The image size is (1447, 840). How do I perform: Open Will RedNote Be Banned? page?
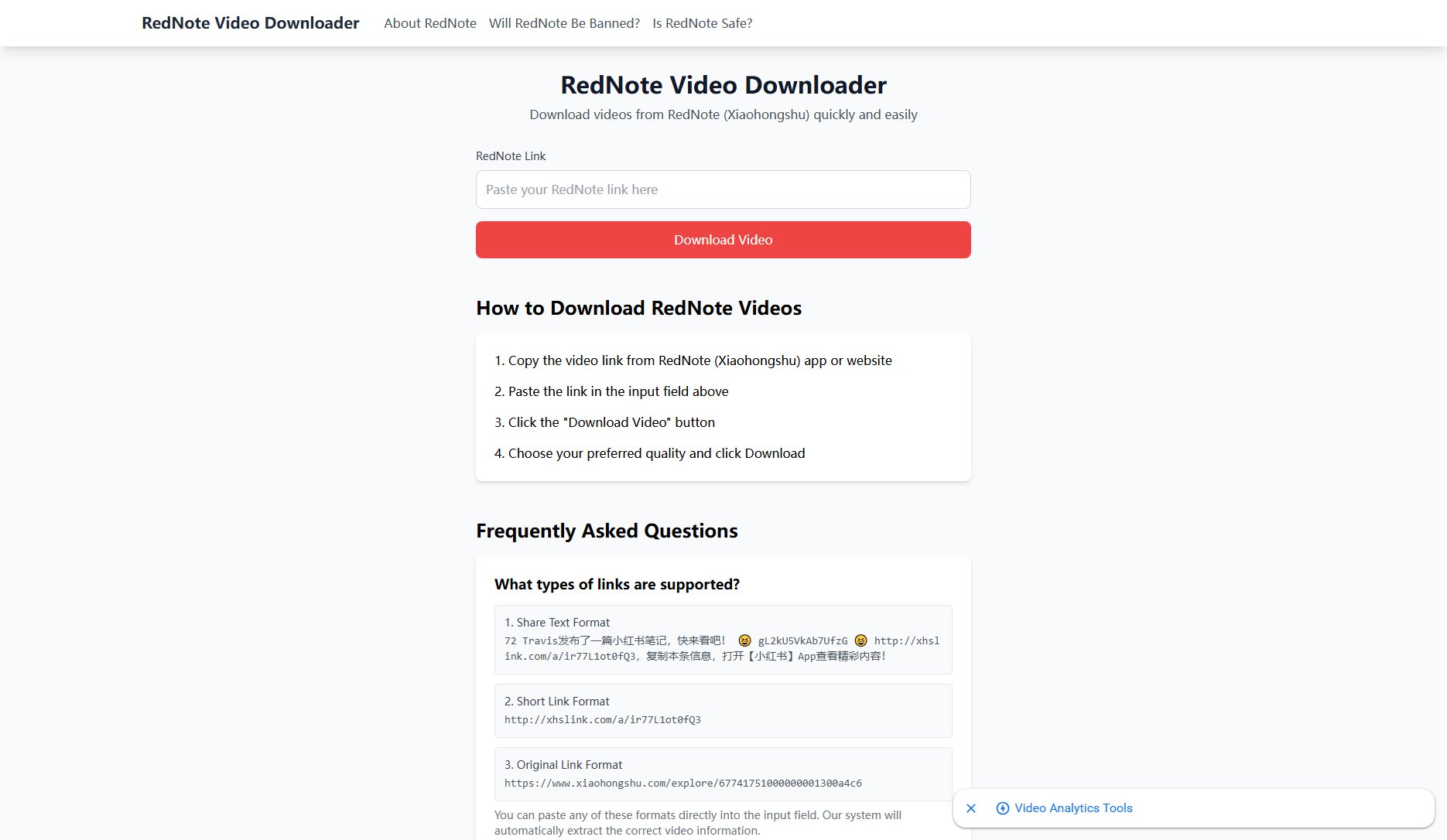point(564,23)
